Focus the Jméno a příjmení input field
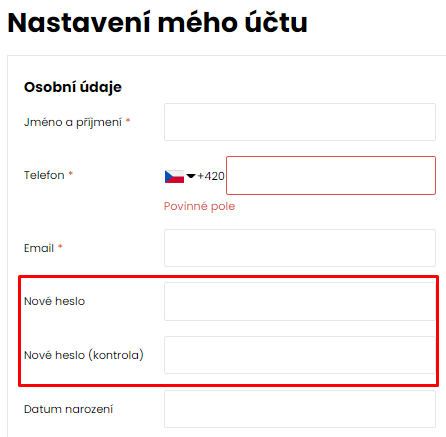446x437 pixels. 300,122
